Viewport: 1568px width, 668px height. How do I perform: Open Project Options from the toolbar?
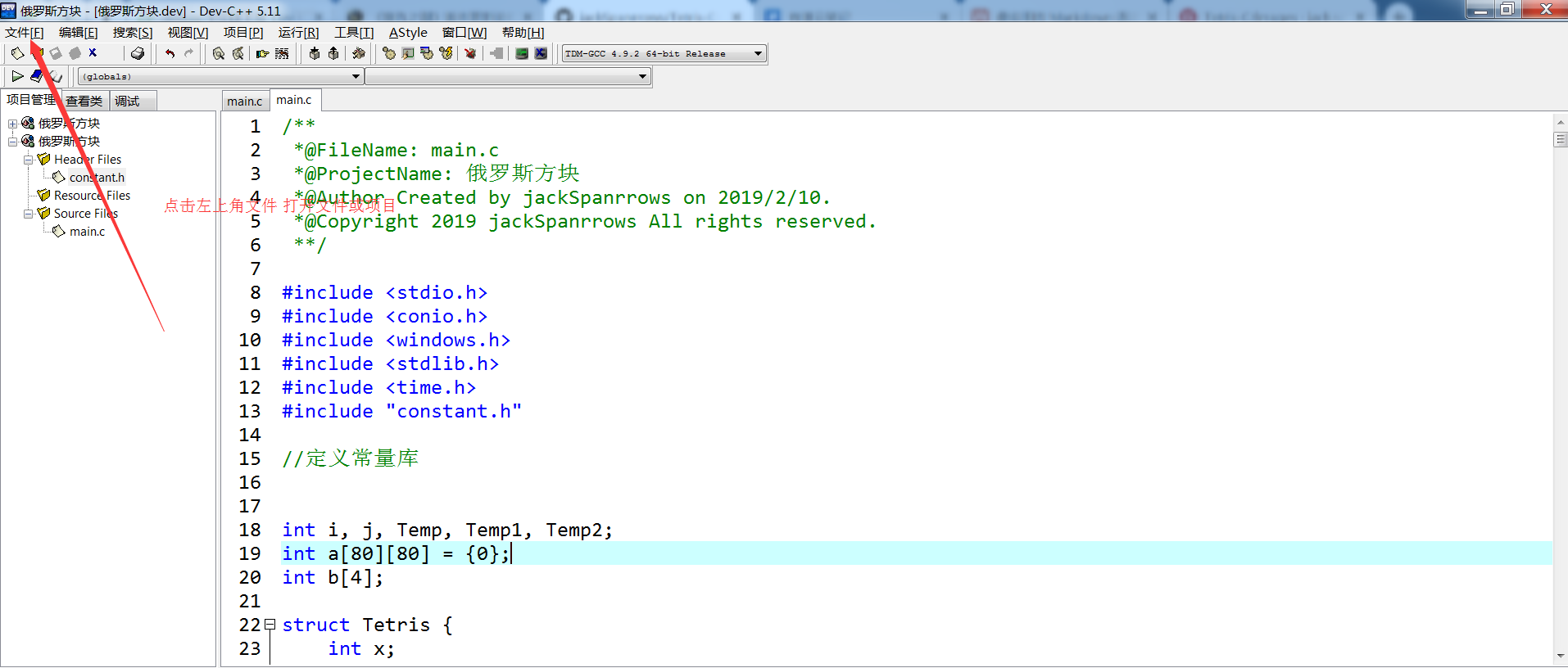[x=359, y=53]
